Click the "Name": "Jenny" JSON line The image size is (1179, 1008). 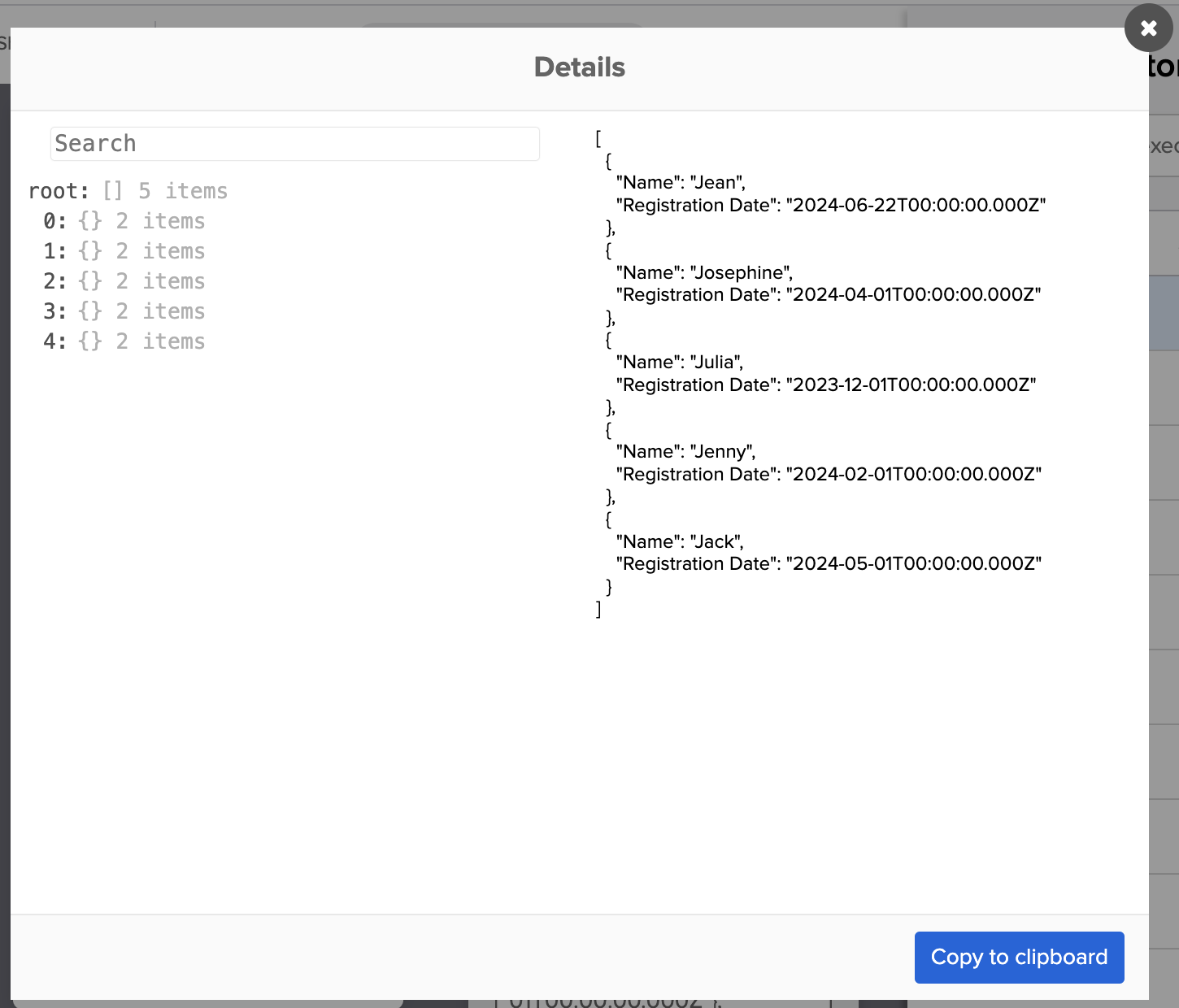(x=685, y=452)
